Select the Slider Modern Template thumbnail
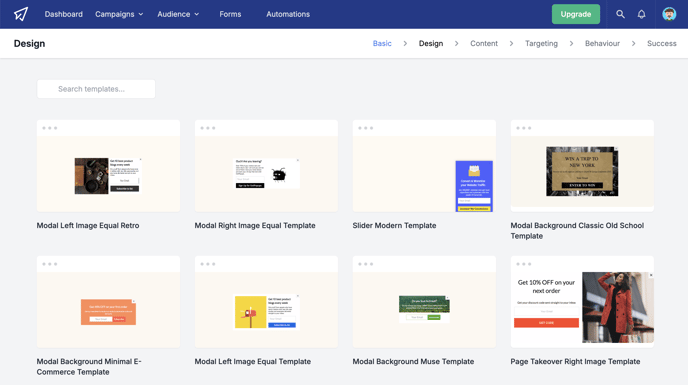Screen dimensions: 688x385 [424, 166]
